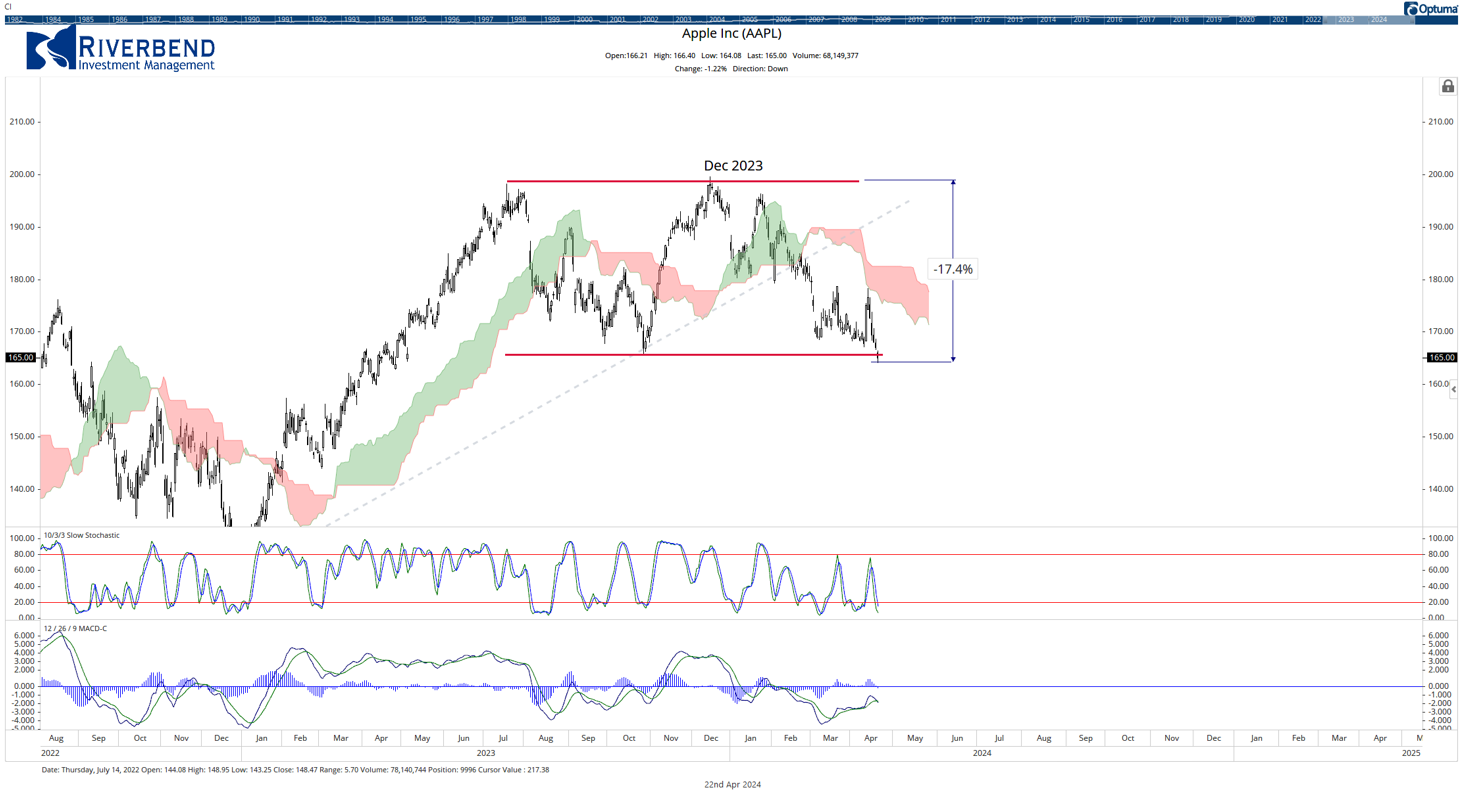Select the lower red support line near 165
1467x792 pixels.
[694, 355]
